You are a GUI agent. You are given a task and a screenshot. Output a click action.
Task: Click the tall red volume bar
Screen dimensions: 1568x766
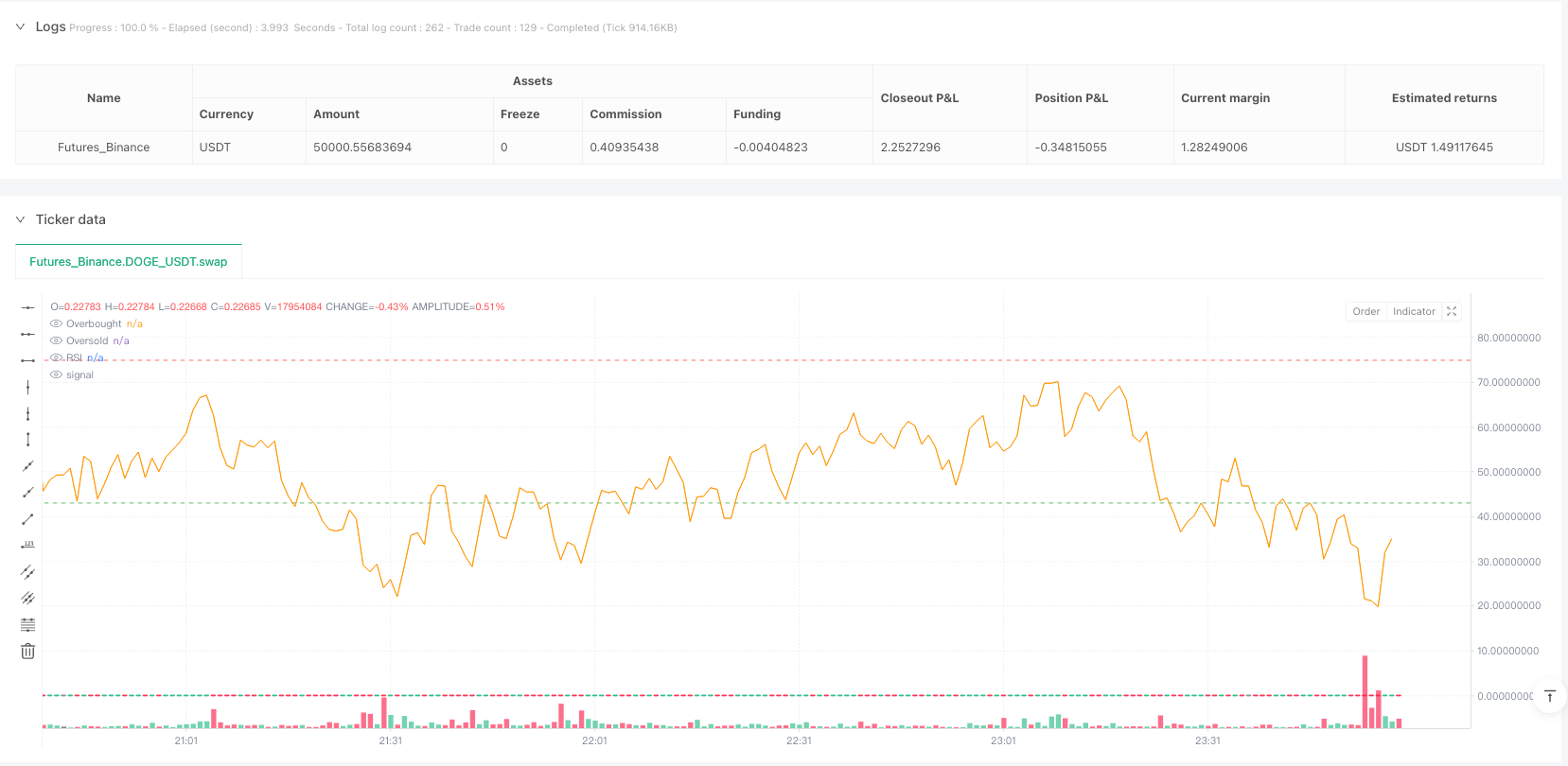click(1365, 690)
